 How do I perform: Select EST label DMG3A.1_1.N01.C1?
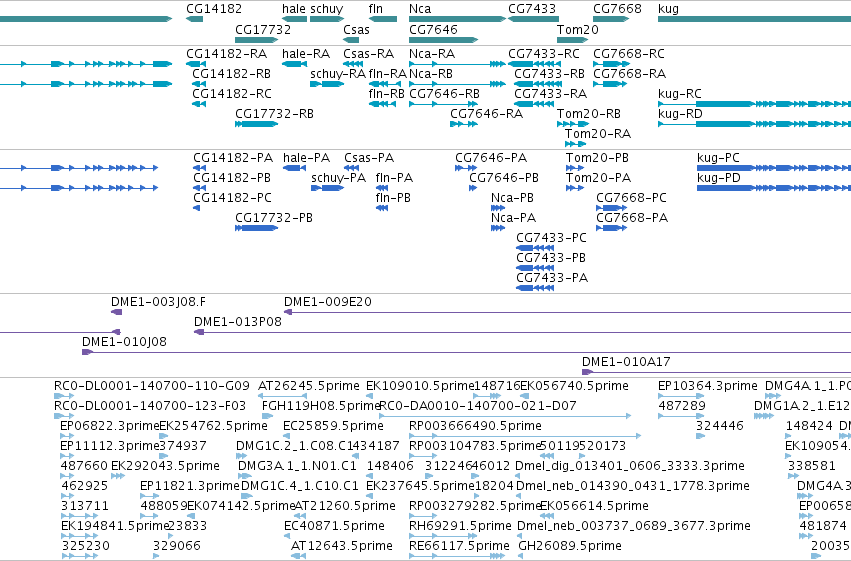(x=297, y=467)
